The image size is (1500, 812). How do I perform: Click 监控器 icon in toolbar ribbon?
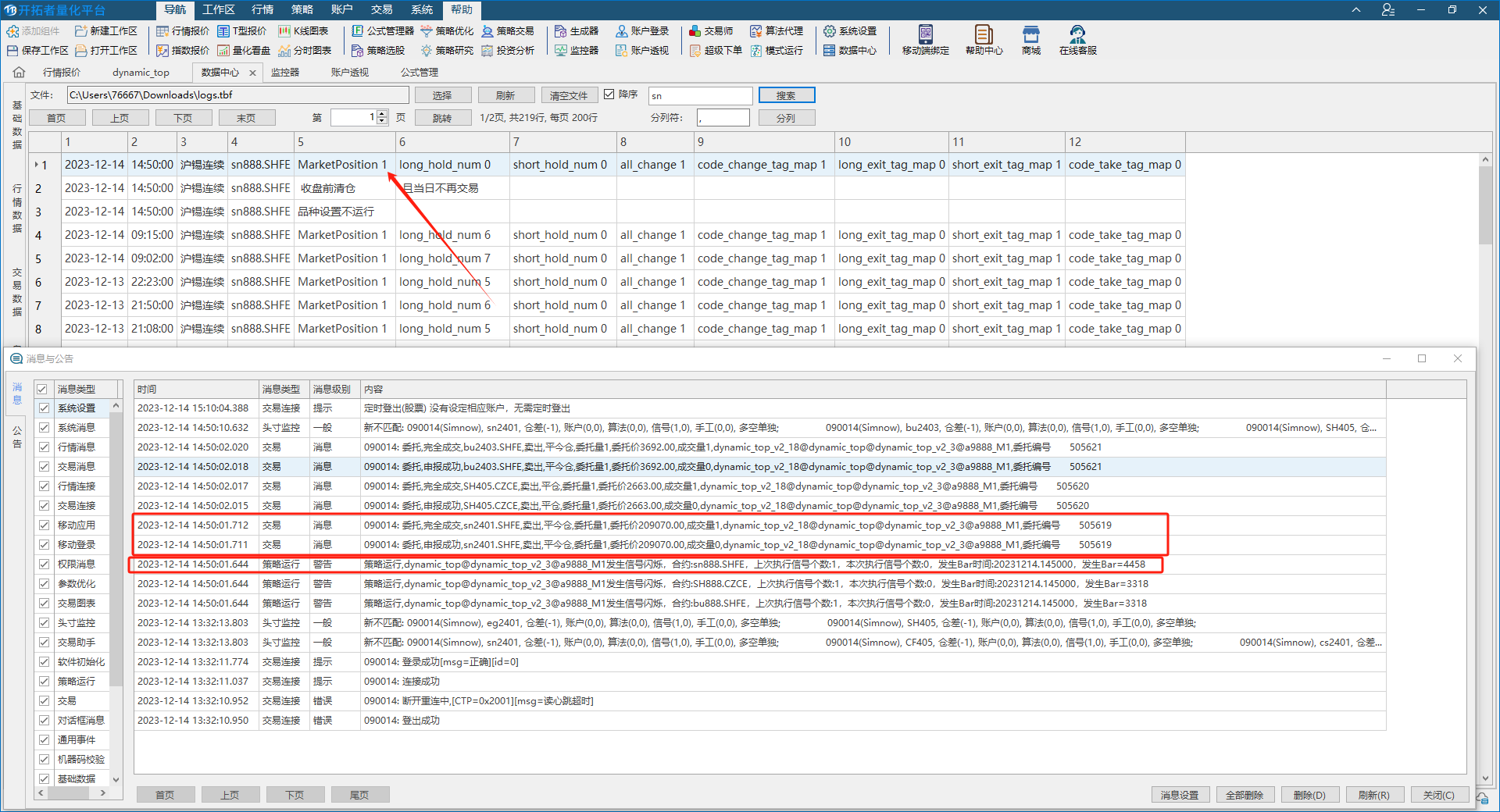pyautogui.click(x=577, y=50)
